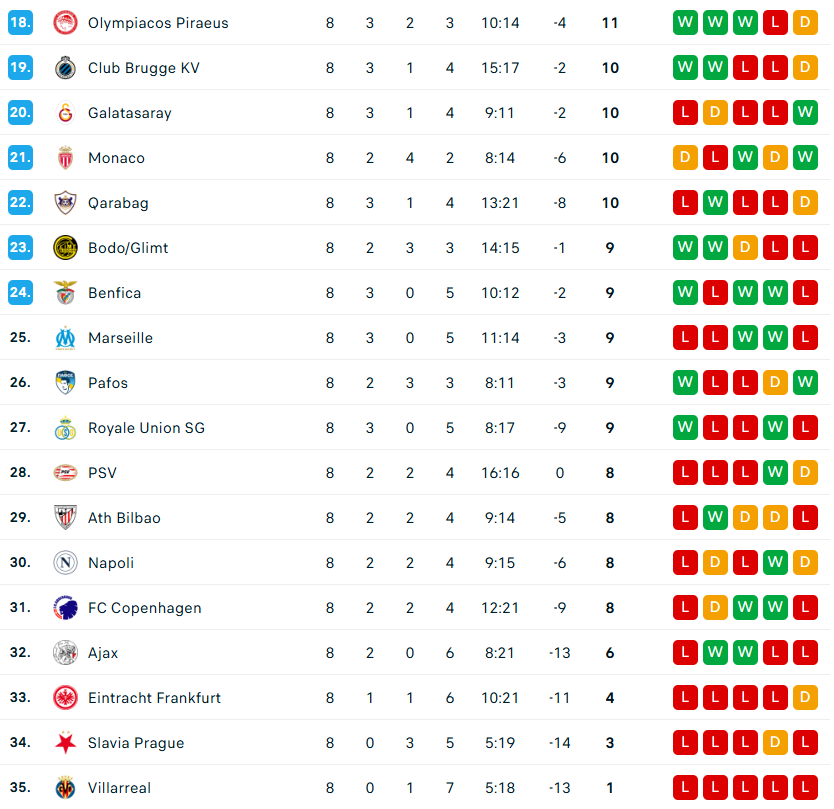Click Pafos's last green W form badge

805,383
